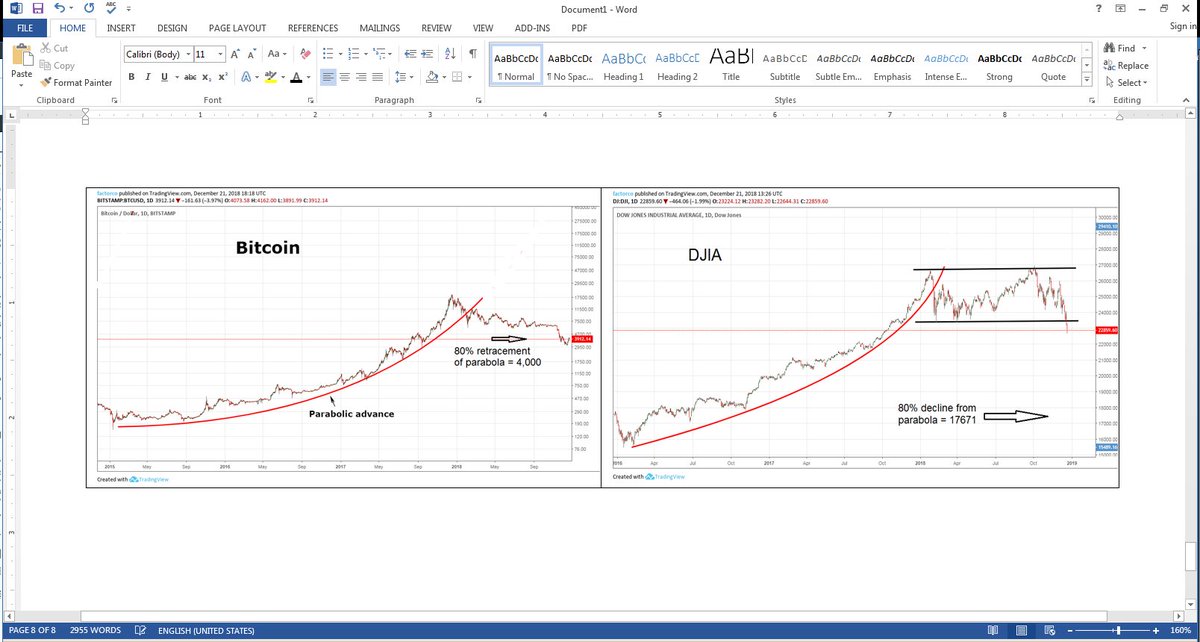The image size is (1200, 642).
Task: Toggle Underline formatting
Action: click(163, 77)
